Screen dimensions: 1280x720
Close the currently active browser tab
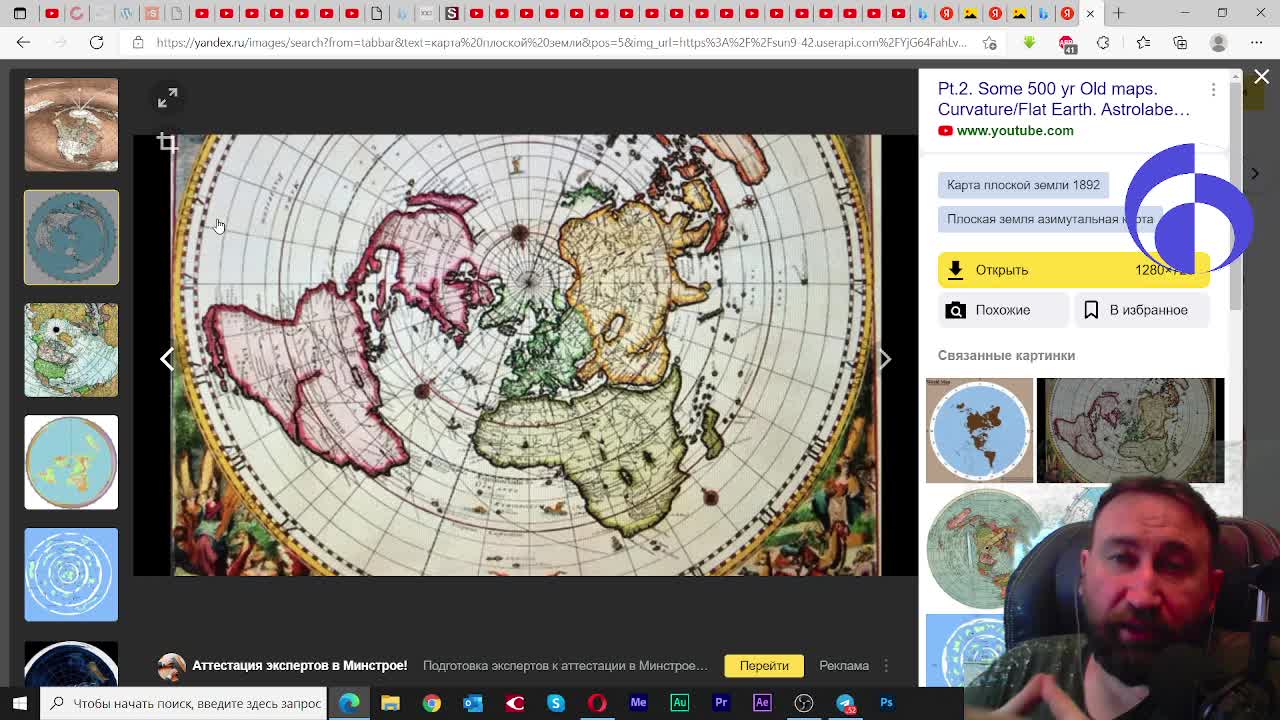pos(1090,14)
